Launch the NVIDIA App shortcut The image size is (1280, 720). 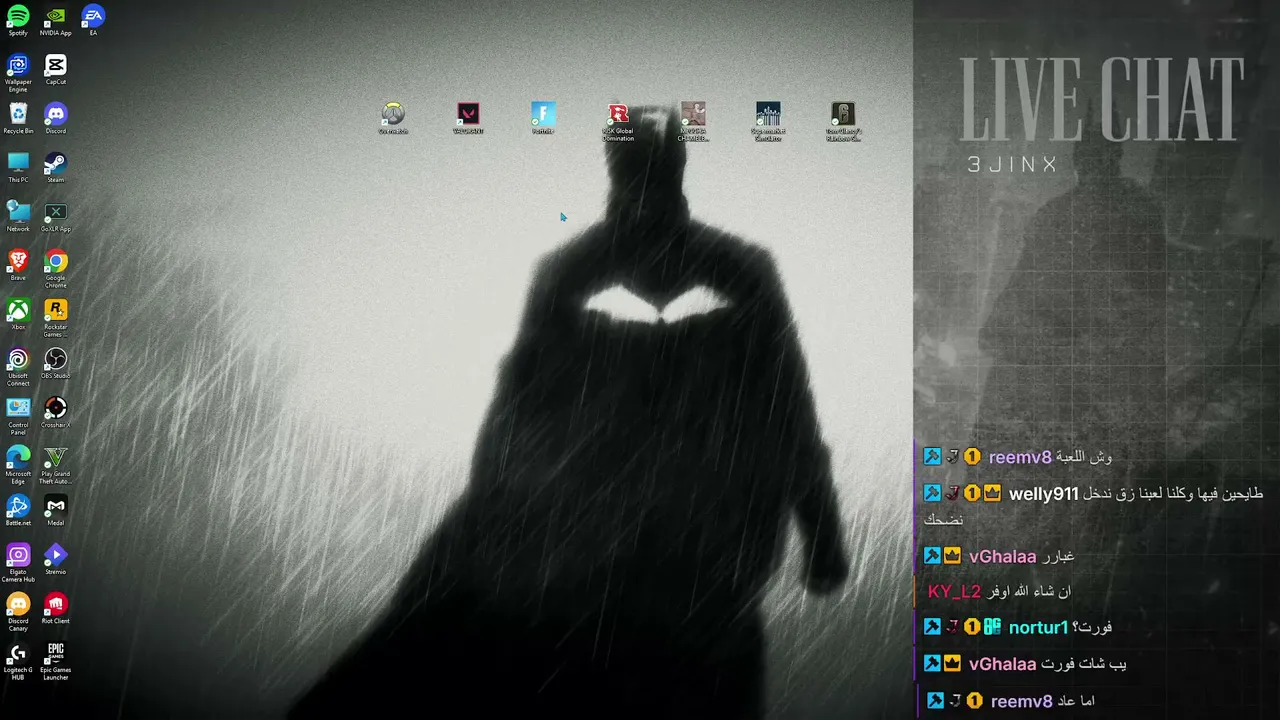coord(56,21)
